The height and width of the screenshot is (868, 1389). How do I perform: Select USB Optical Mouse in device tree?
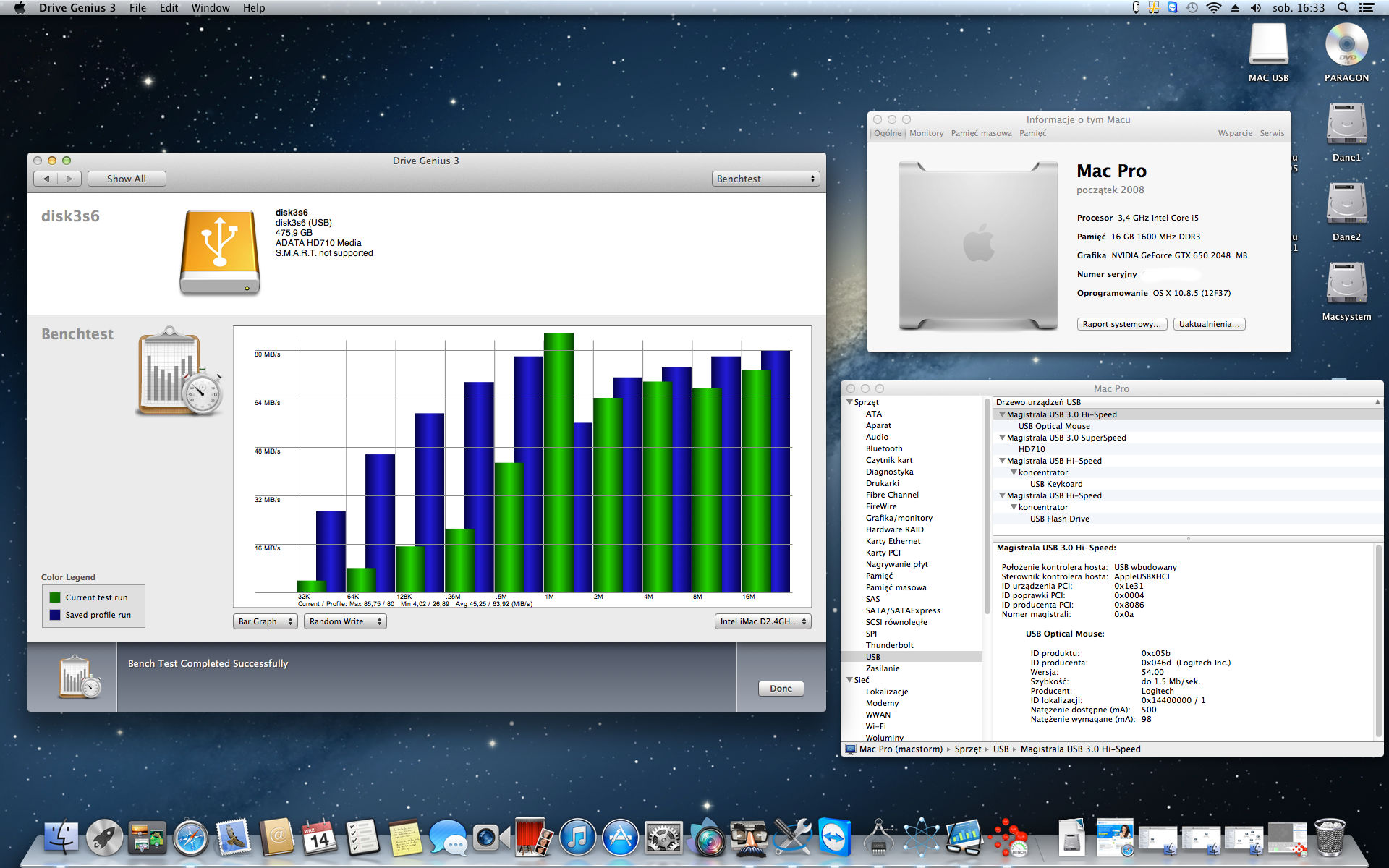(1054, 426)
